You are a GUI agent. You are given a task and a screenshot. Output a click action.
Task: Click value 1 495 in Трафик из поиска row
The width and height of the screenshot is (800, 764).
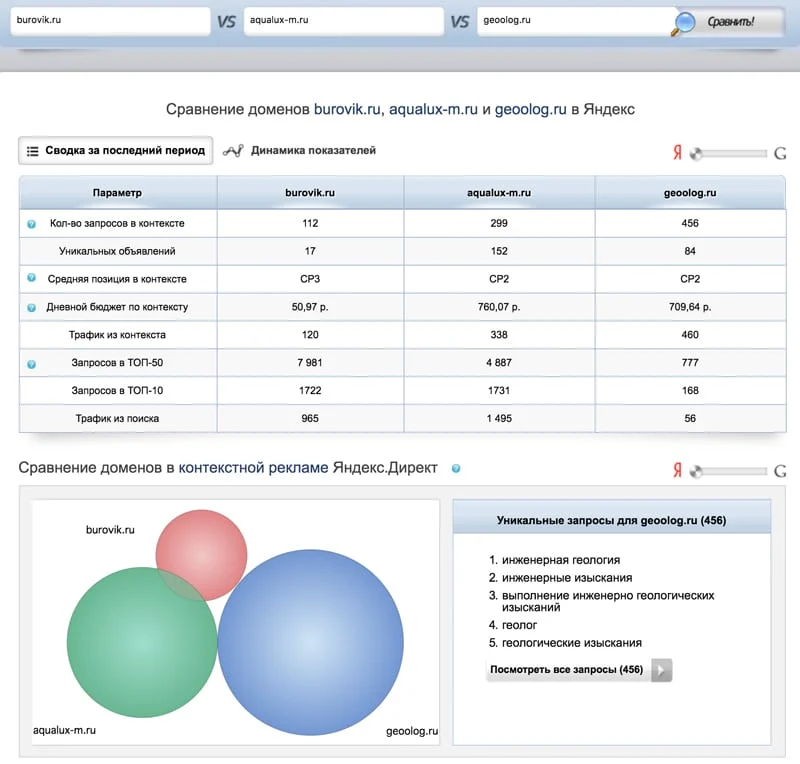point(498,418)
